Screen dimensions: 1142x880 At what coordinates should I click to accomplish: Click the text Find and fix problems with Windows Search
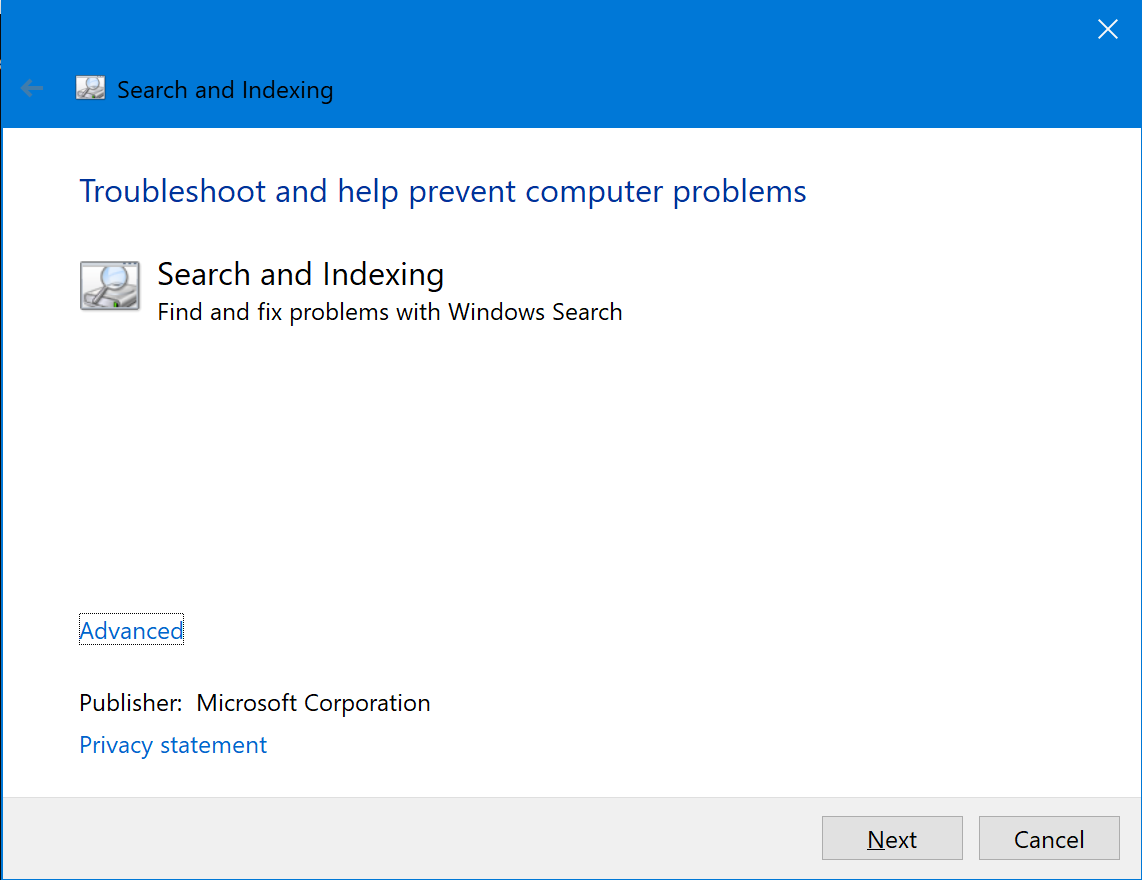[390, 311]
